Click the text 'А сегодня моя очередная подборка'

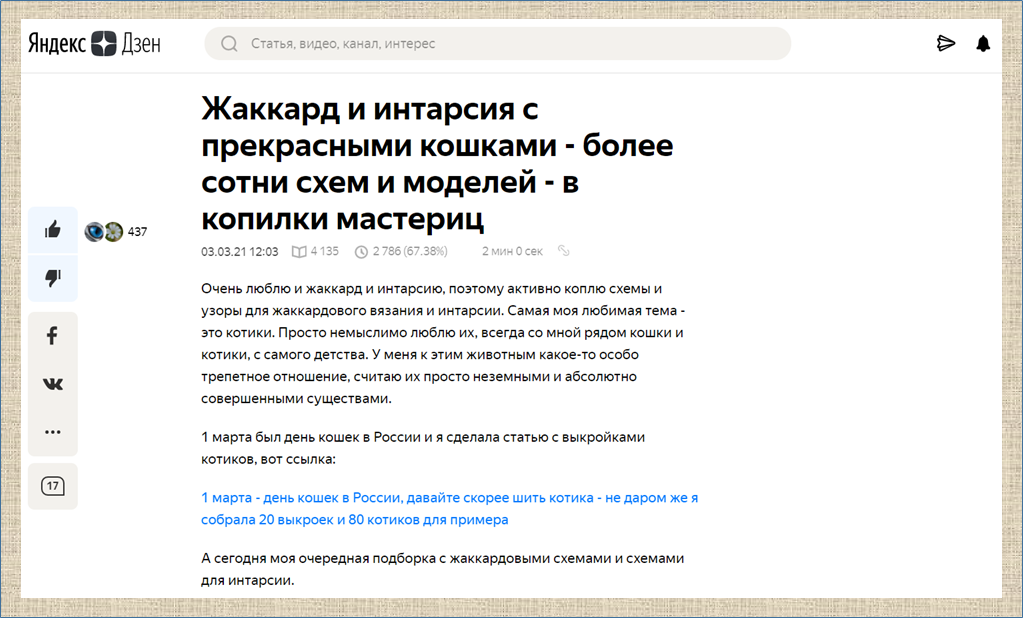(442, 569)
